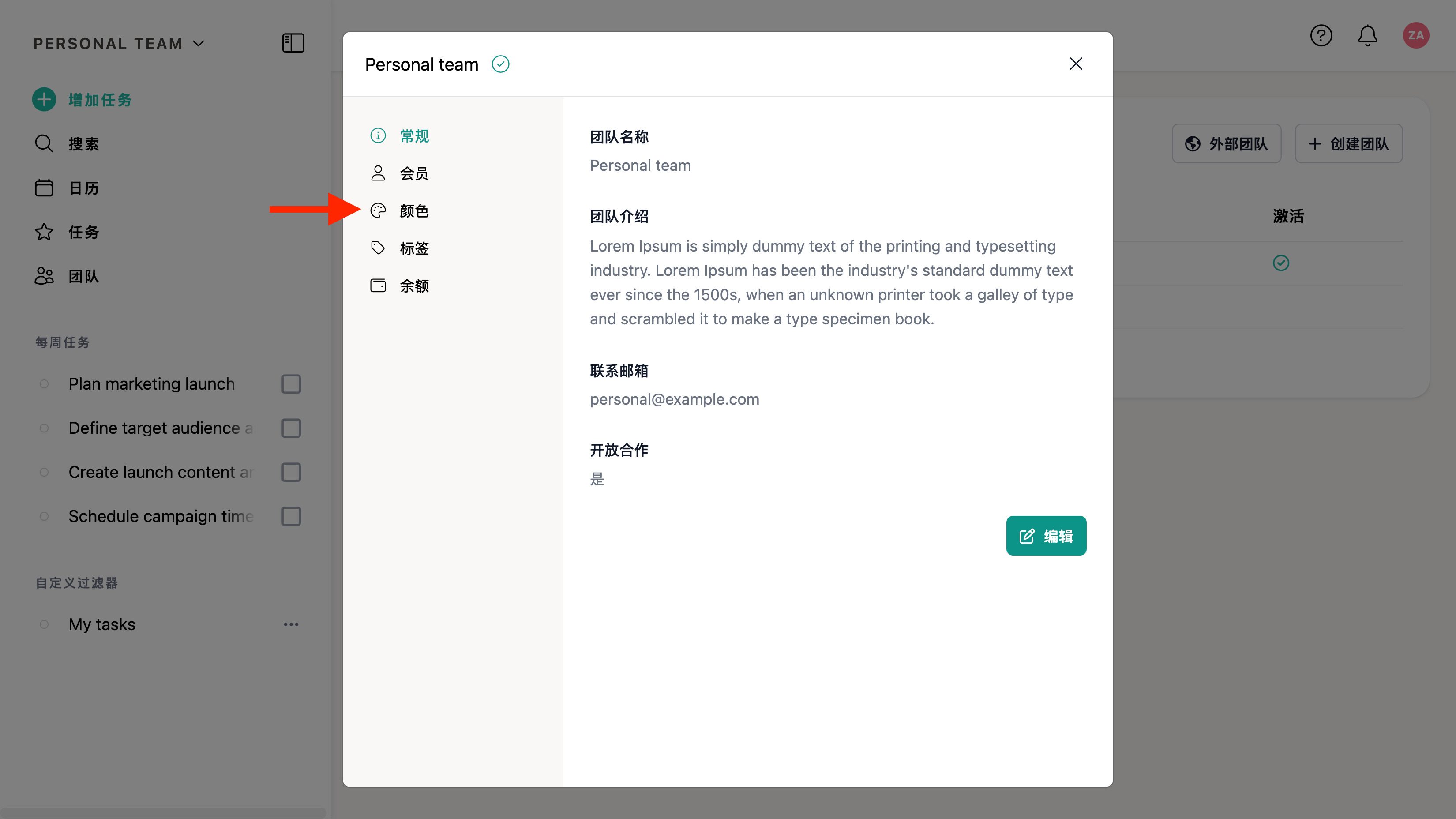Open the help question mark icon
1456x819 pixels.
click(1321, 36)
